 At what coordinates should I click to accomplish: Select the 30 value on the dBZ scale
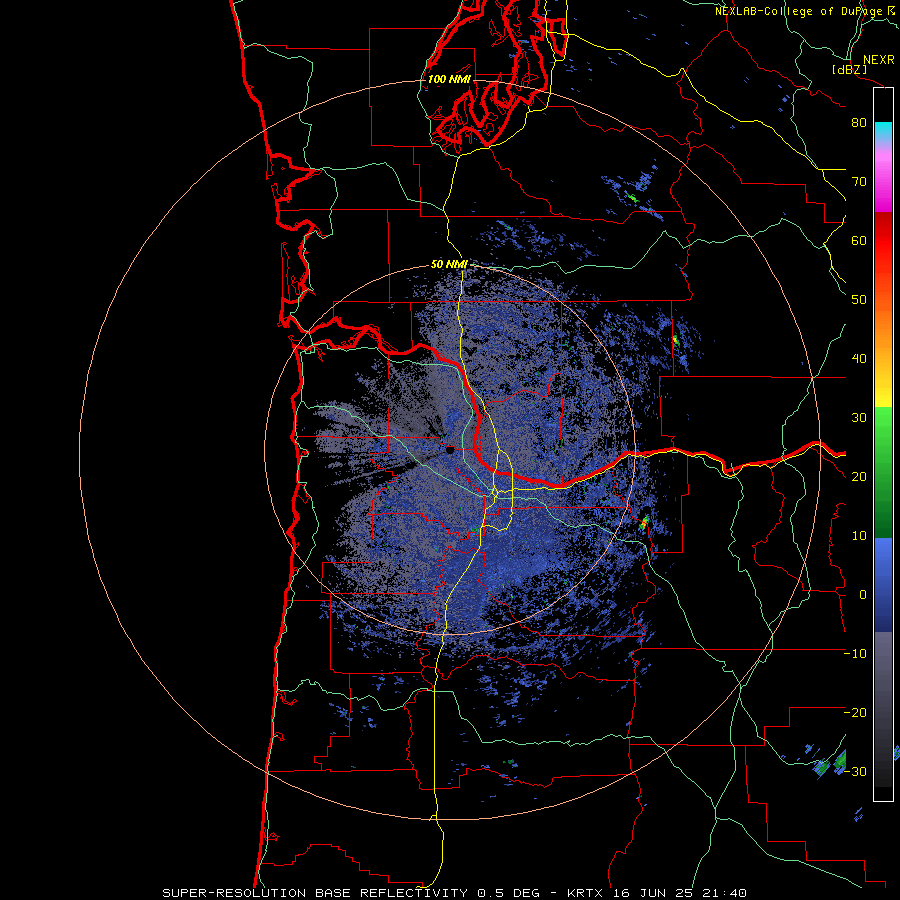pos(859,418)
